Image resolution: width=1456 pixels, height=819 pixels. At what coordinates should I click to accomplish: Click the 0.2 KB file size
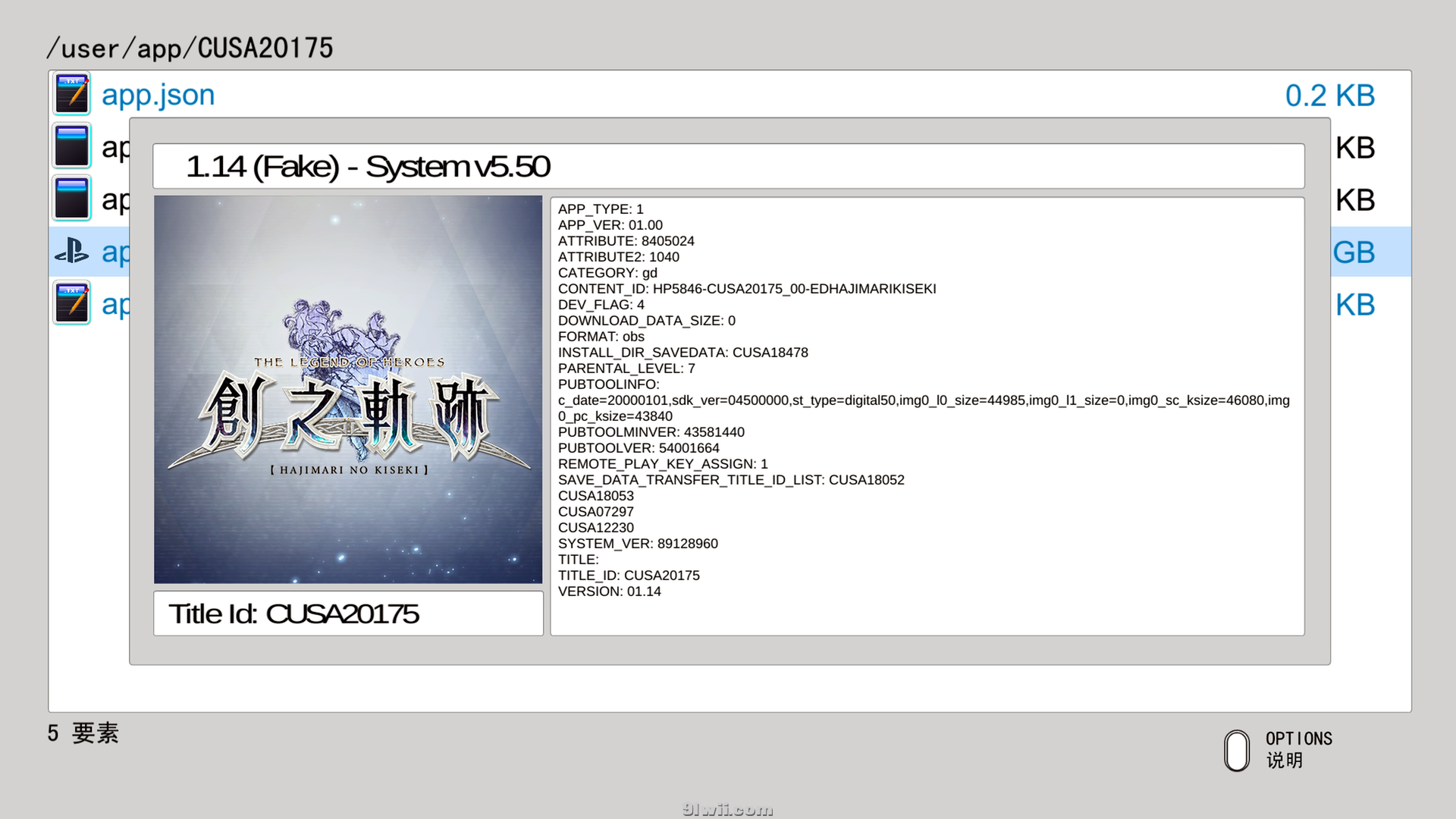(x=1329, y=96)
